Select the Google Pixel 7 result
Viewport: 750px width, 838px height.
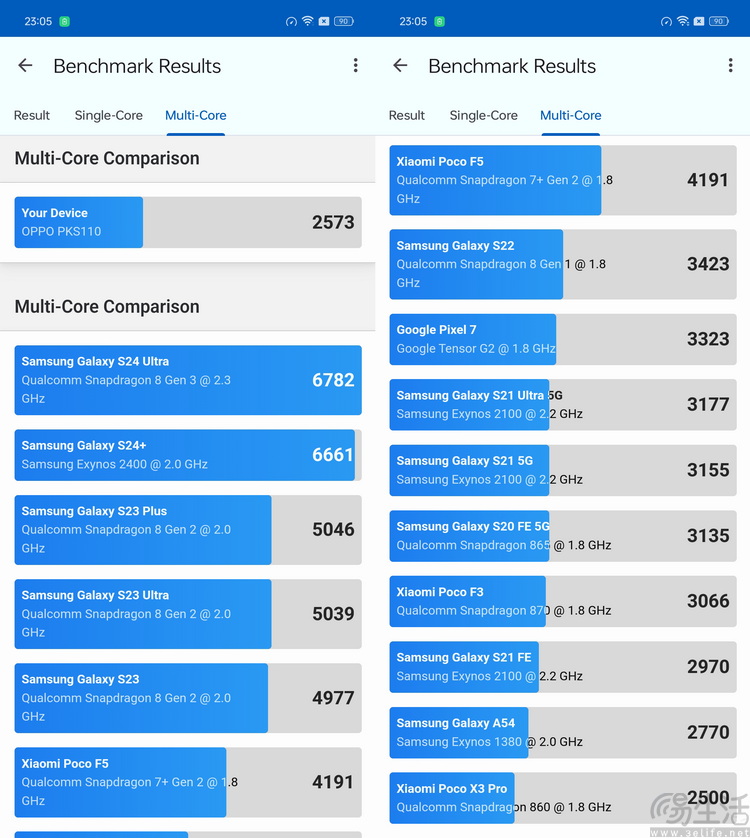pyautogui.click(x=563, y=339)
